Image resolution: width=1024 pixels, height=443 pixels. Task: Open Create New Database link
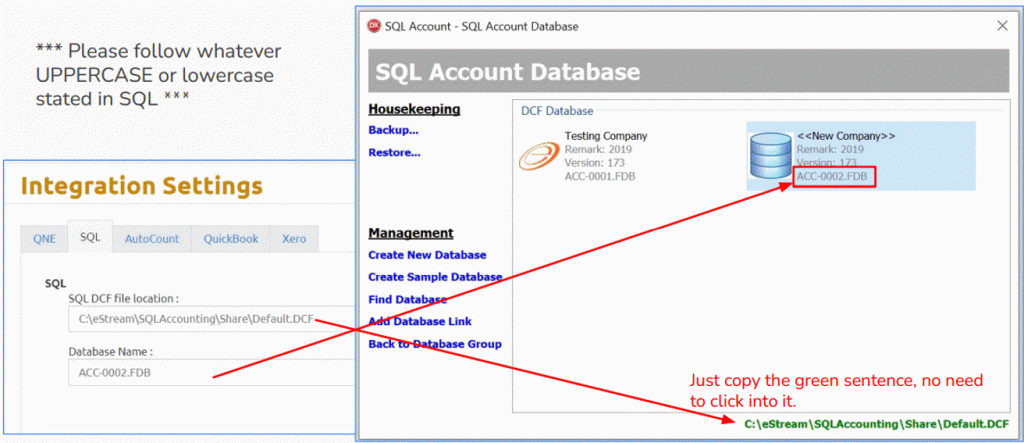427,255
